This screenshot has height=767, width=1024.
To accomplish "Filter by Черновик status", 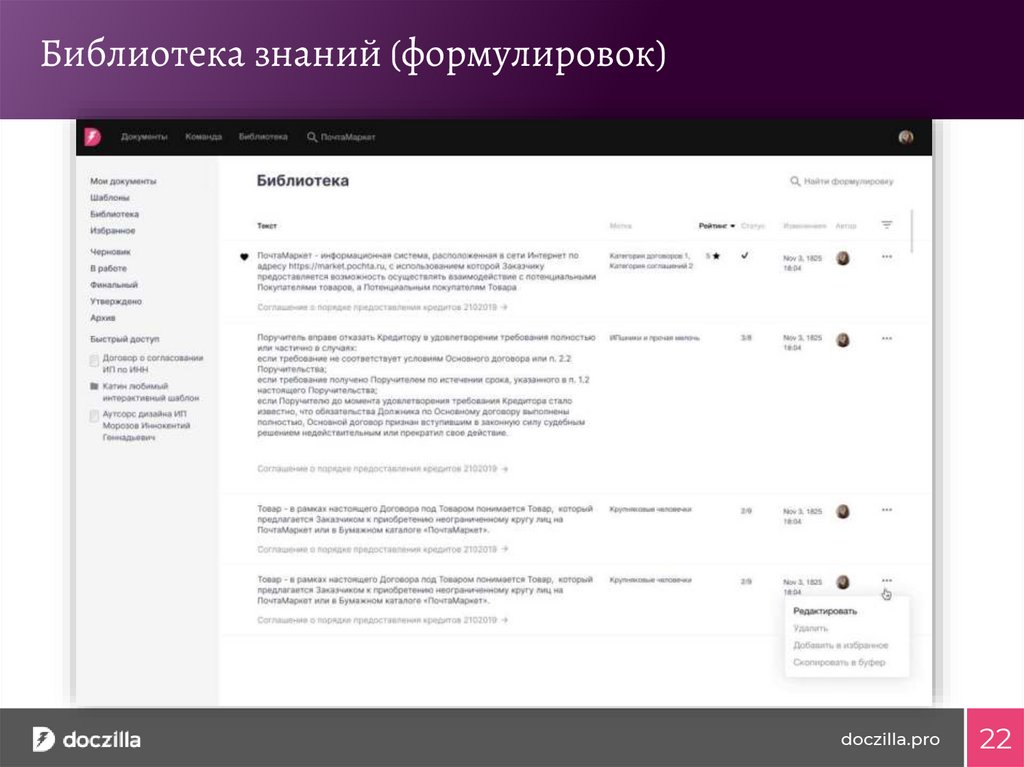I will pyautogui.click(x=110, y=252).
